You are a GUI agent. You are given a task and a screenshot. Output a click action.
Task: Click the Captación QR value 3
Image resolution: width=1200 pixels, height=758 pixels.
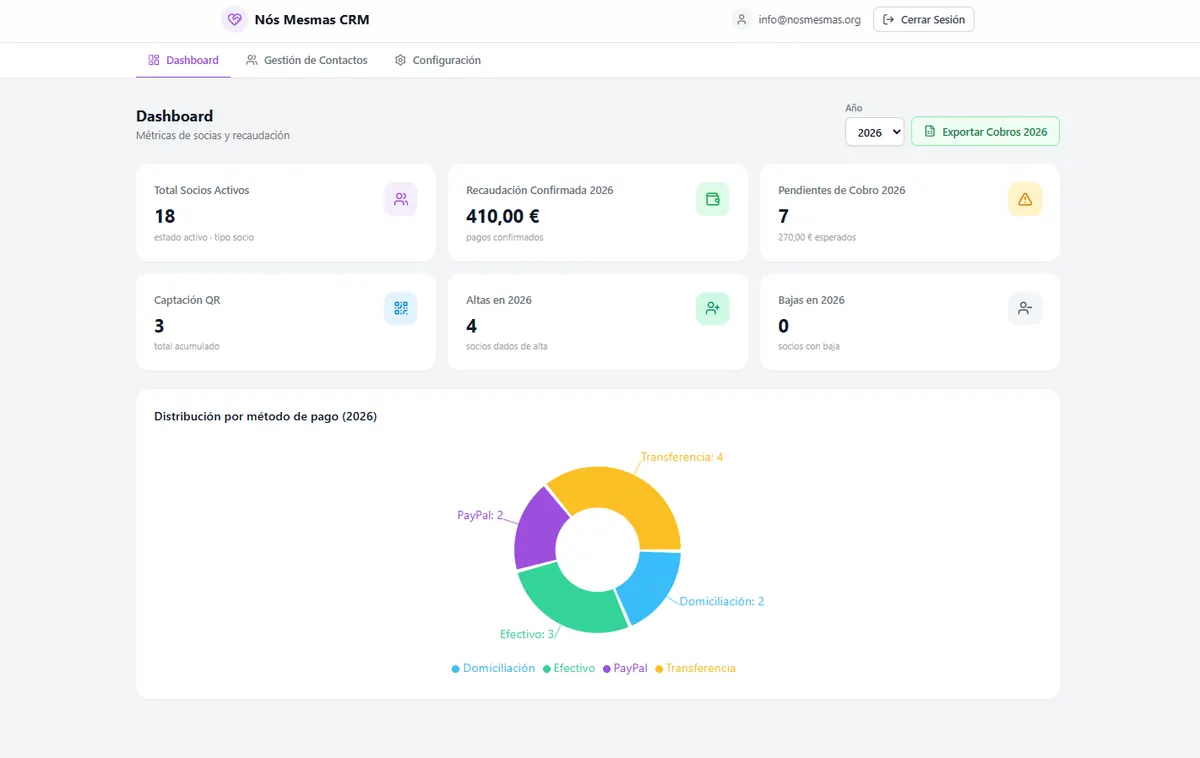tap(159, 326)
